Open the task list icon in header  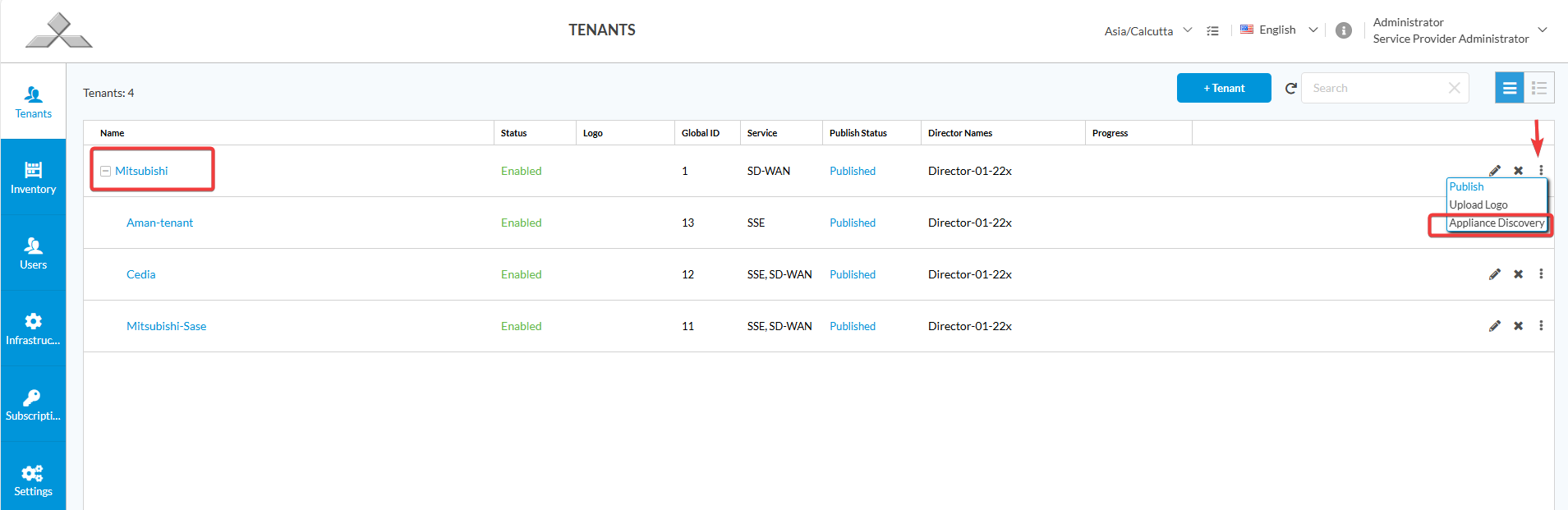1212,30
